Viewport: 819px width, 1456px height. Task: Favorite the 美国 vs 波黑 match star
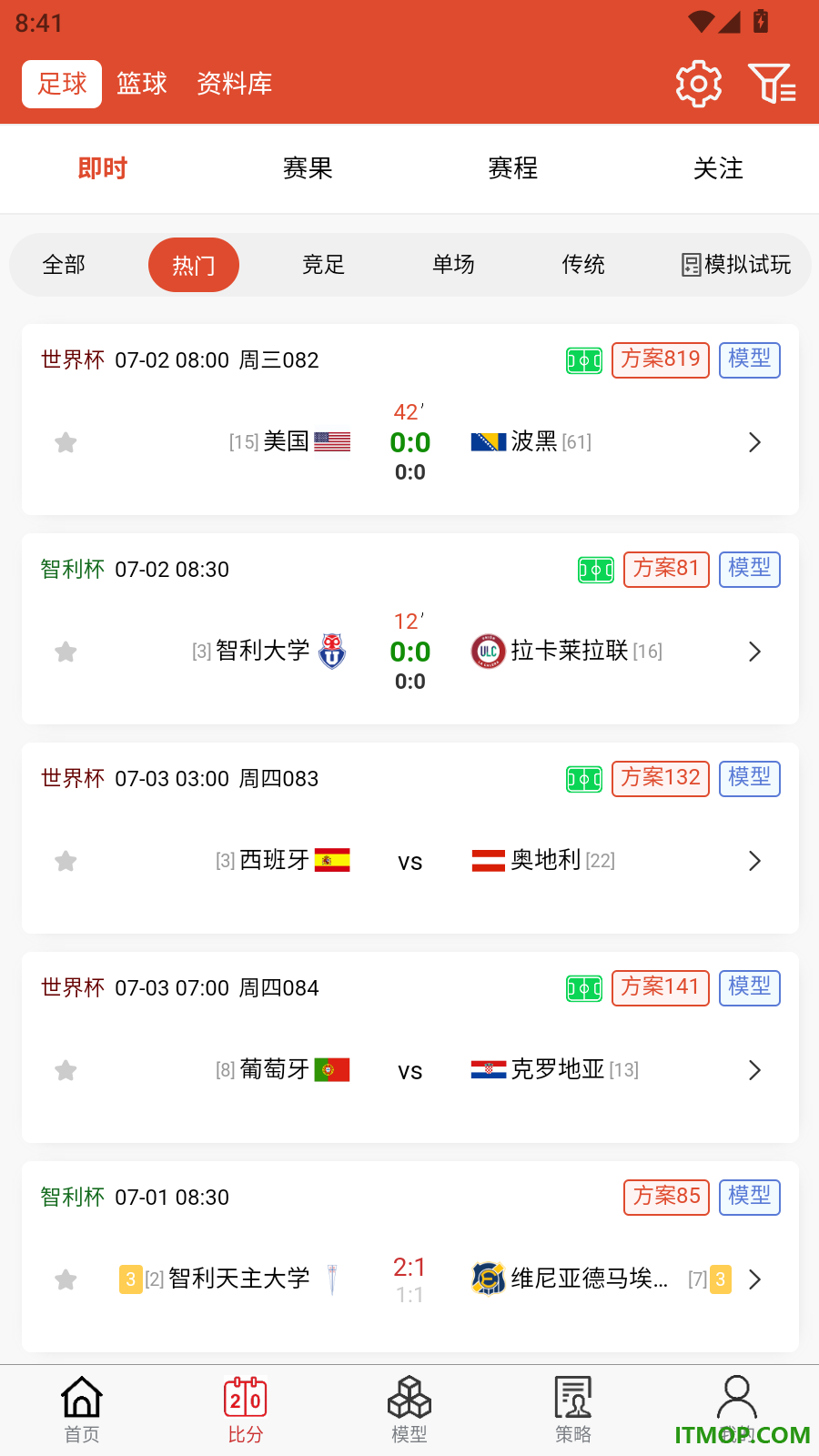66,443
